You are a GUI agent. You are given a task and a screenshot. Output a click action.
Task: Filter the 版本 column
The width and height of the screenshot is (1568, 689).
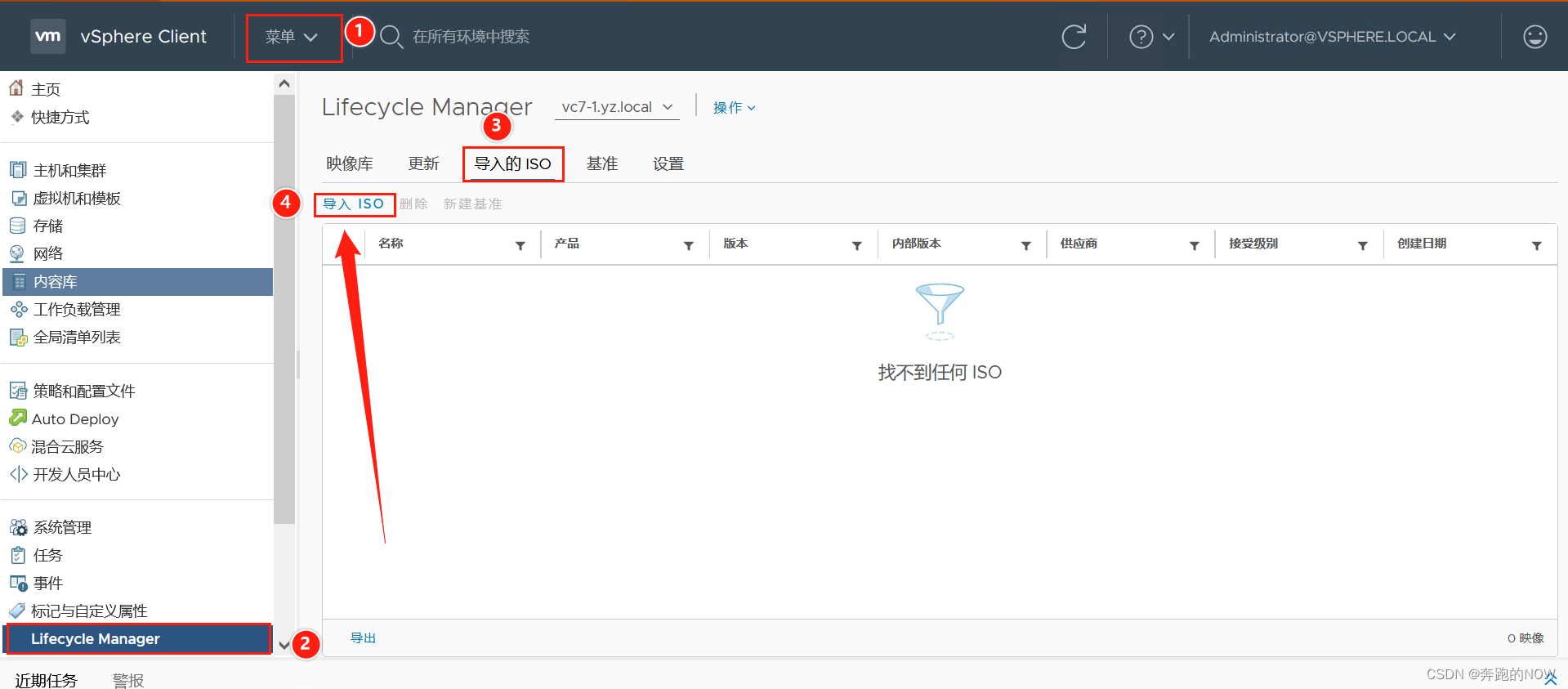click(857, 245)
